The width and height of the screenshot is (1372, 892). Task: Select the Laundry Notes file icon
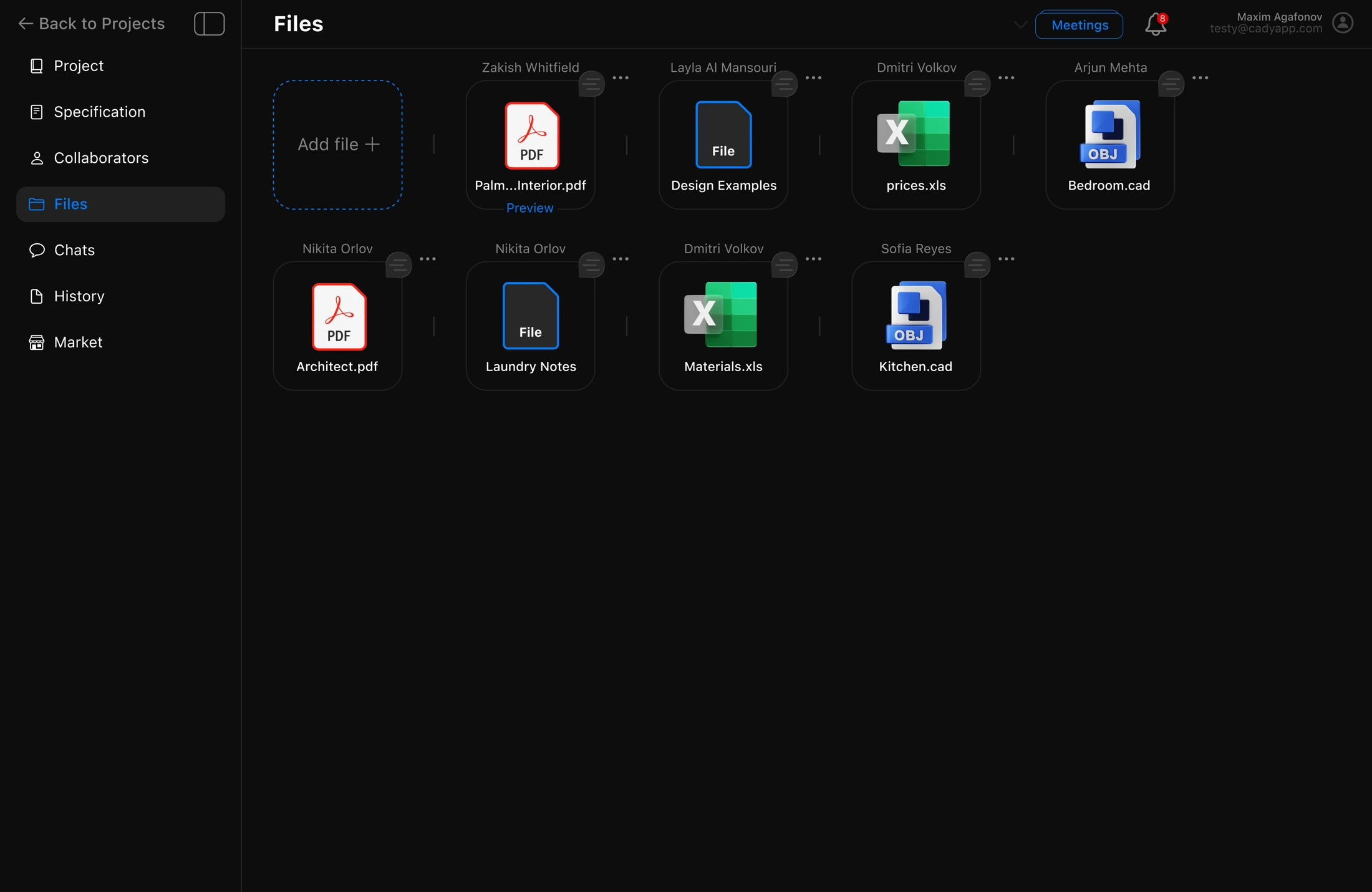tap(531, 315)
